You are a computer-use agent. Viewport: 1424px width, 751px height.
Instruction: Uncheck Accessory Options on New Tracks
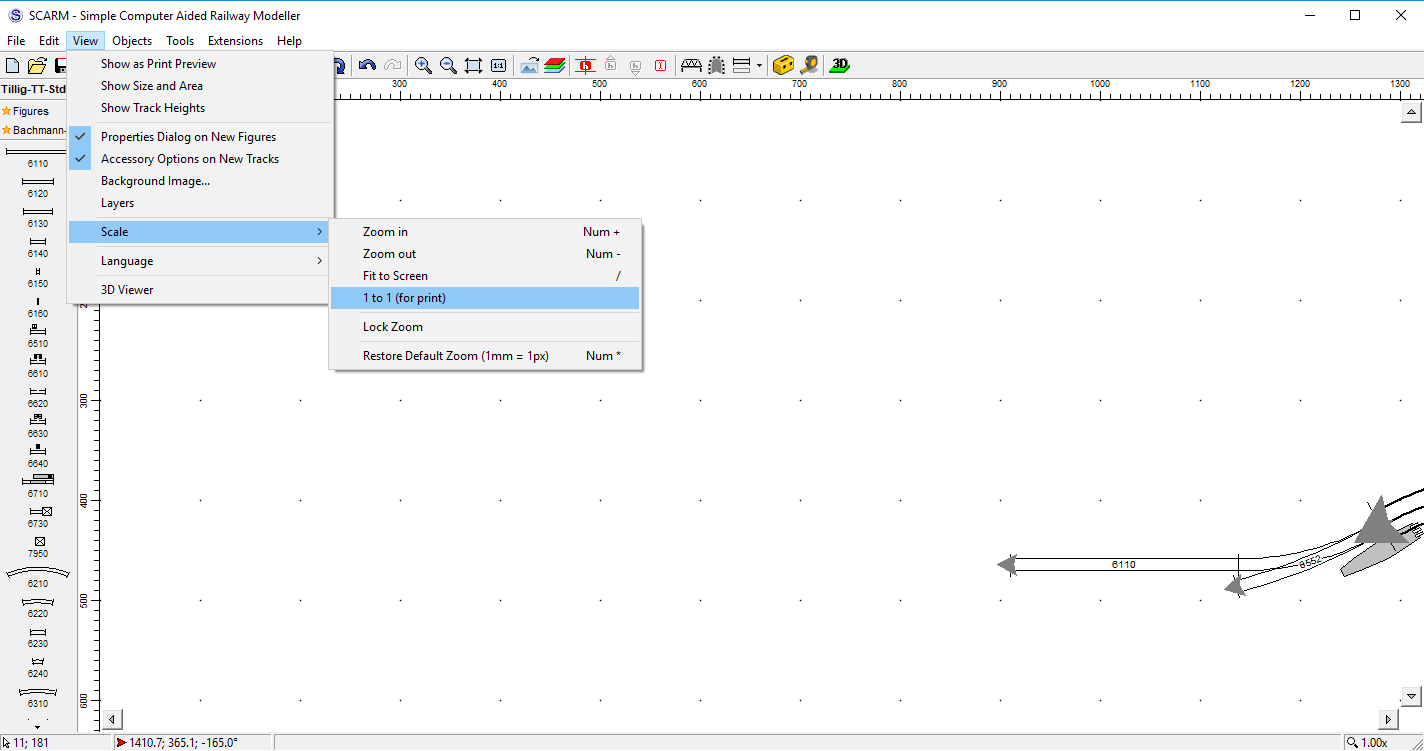pos(200,159)
